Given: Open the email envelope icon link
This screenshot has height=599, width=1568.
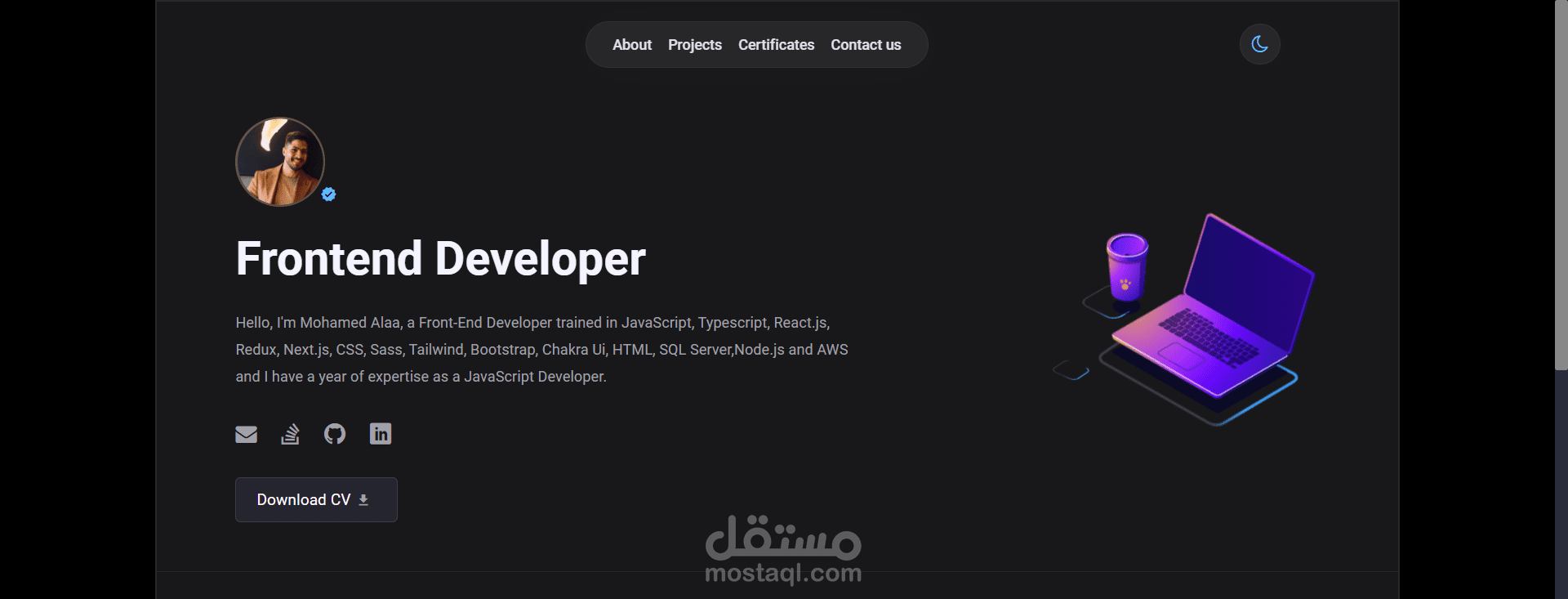Looking at the screenshot, I should click(x=246, y=434).
